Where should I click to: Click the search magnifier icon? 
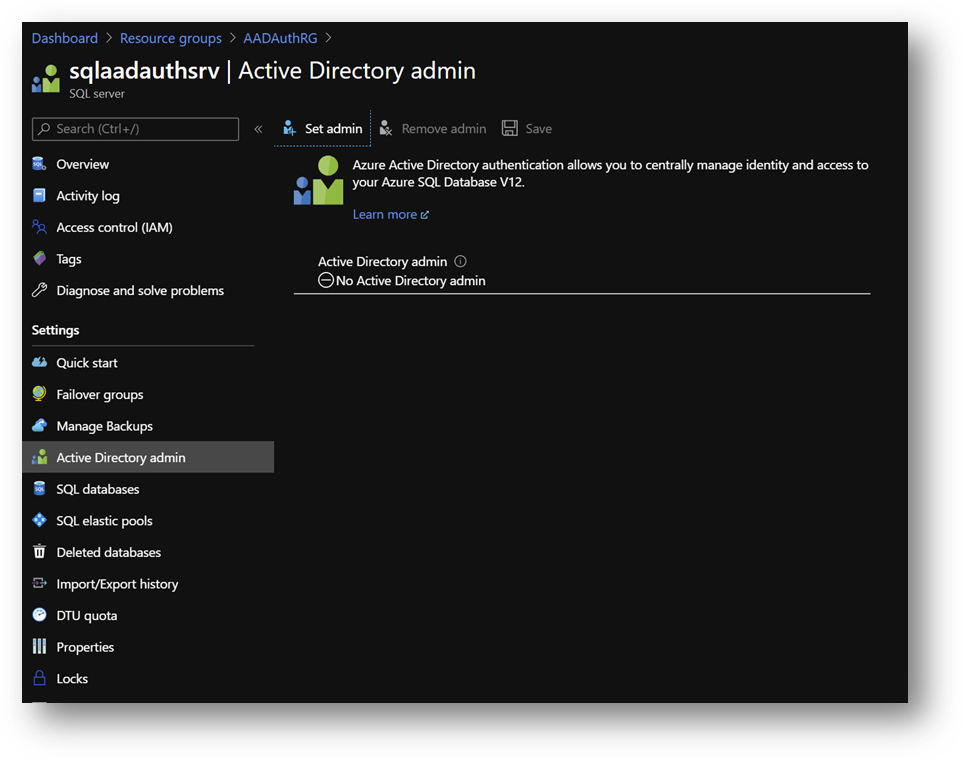44,129
